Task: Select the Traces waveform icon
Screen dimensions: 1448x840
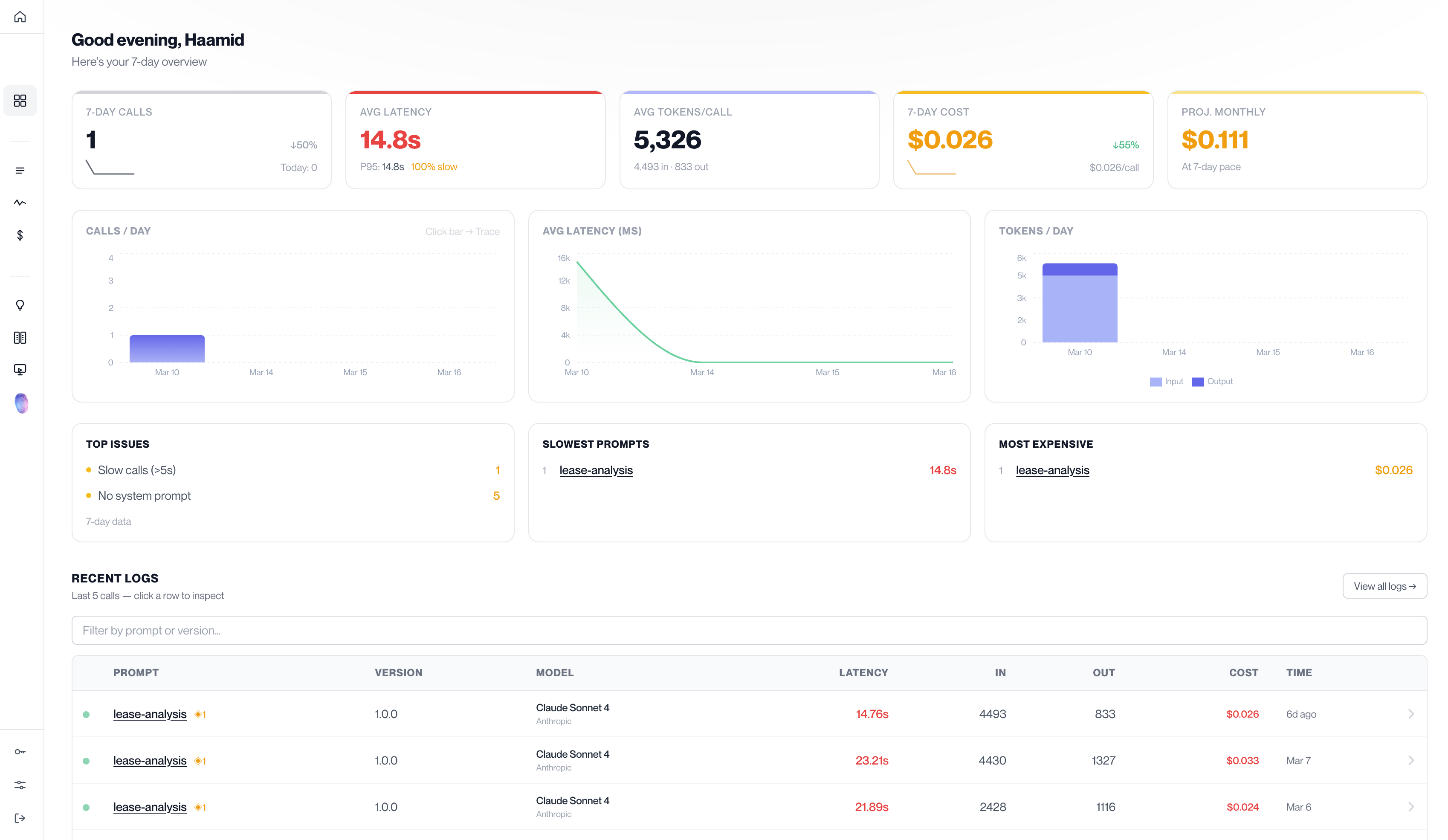Action: click(x=20, y=202)
